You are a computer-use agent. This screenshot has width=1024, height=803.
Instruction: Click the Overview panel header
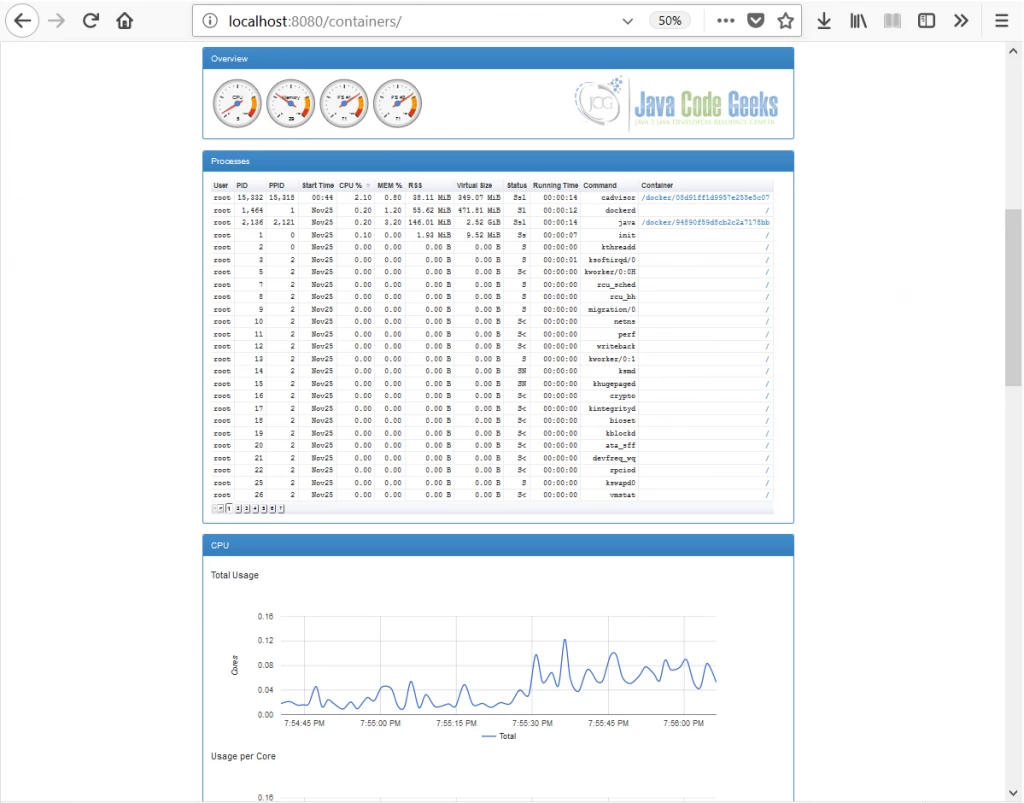pos(498,59)
